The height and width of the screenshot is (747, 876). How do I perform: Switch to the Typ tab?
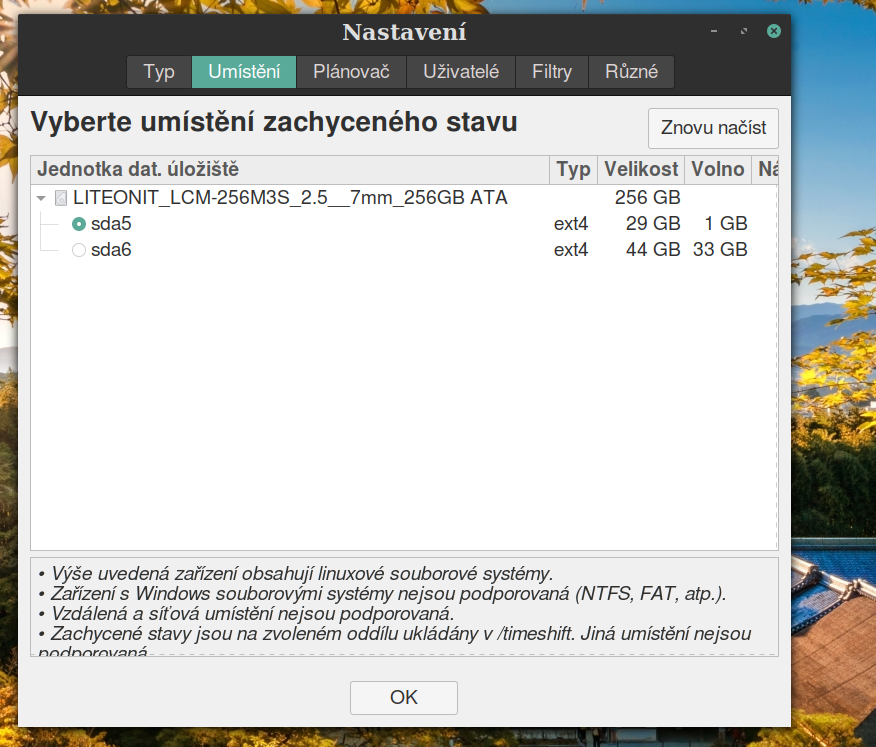[159, 72]
